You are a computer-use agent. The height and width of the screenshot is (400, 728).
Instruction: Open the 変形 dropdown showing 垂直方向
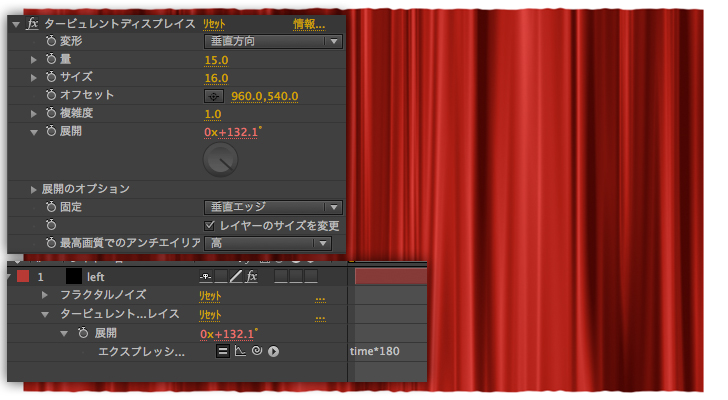pos(273,42)
